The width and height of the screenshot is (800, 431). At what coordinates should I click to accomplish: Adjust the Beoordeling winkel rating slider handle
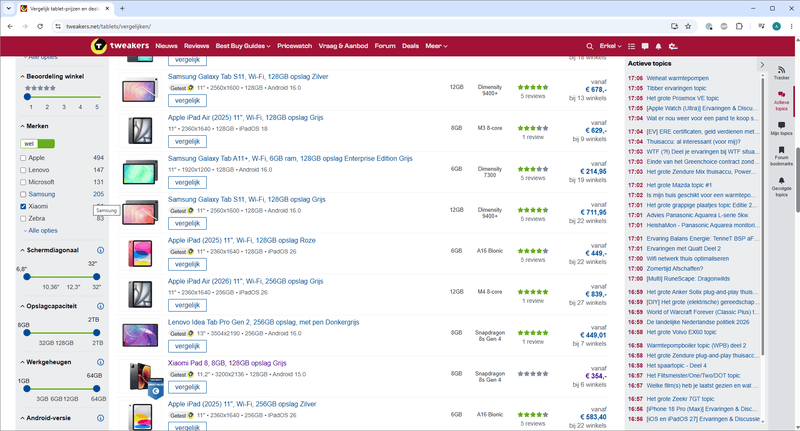(28, 96)
